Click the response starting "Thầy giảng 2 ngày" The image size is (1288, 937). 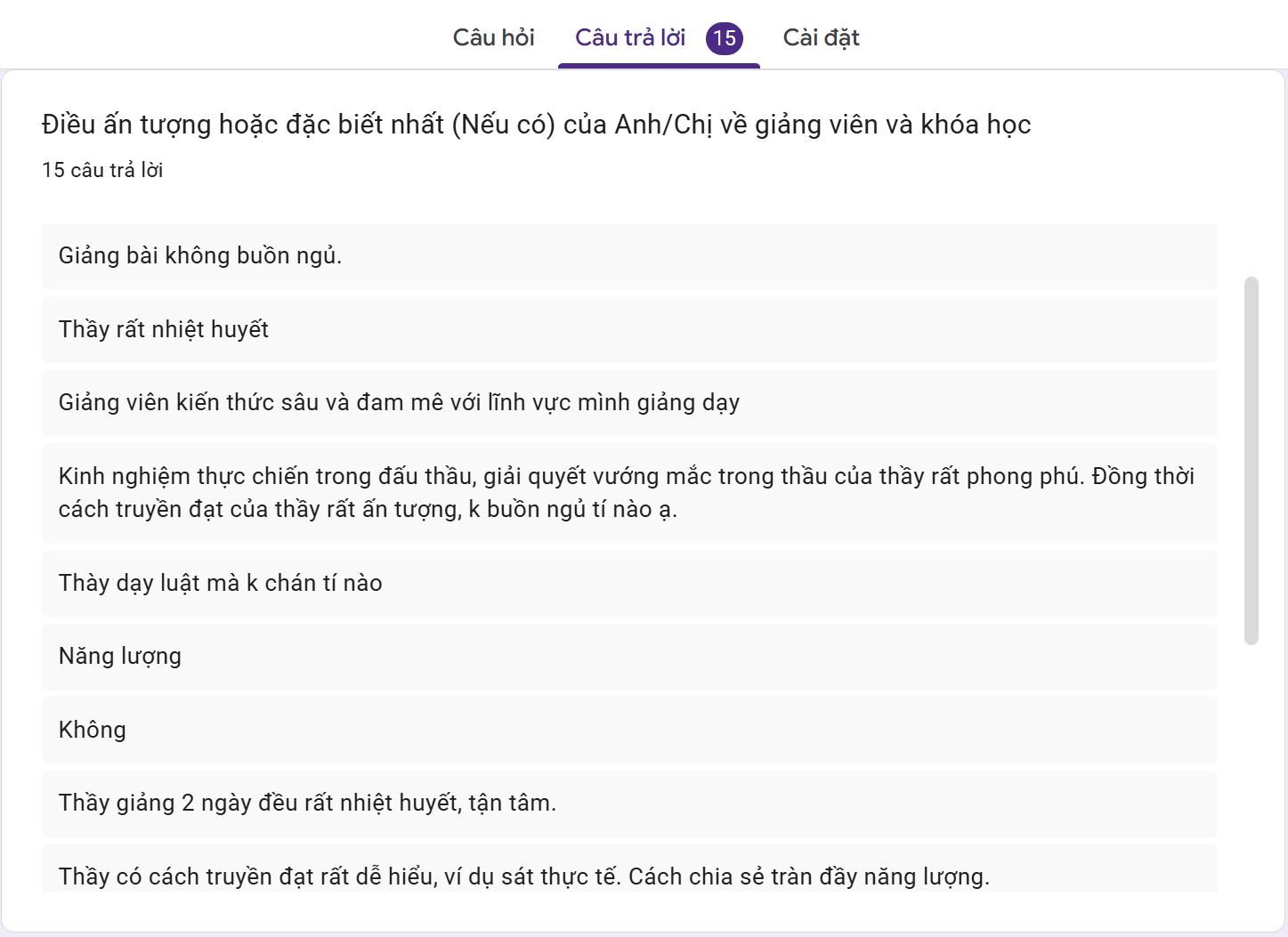coord(307,804)
